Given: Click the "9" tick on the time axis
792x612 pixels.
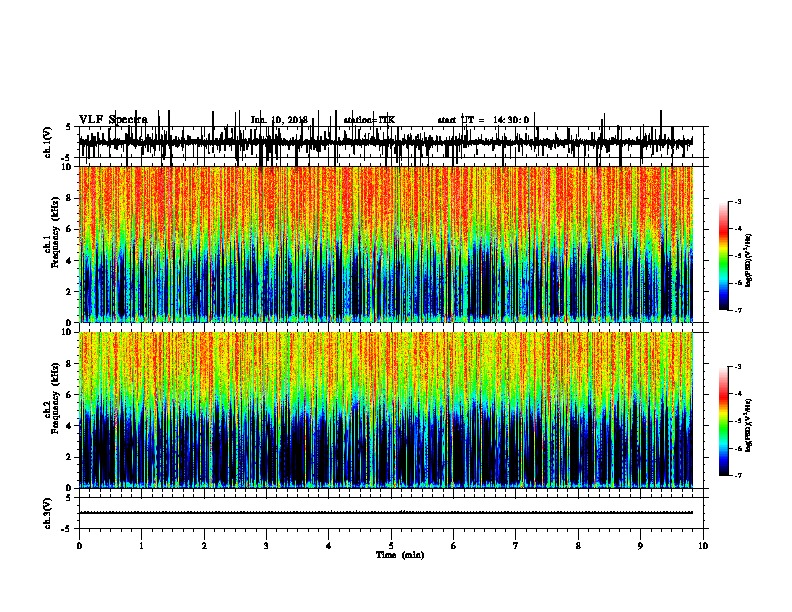Looking at the screenshot, I should click(x=640, y=546).
